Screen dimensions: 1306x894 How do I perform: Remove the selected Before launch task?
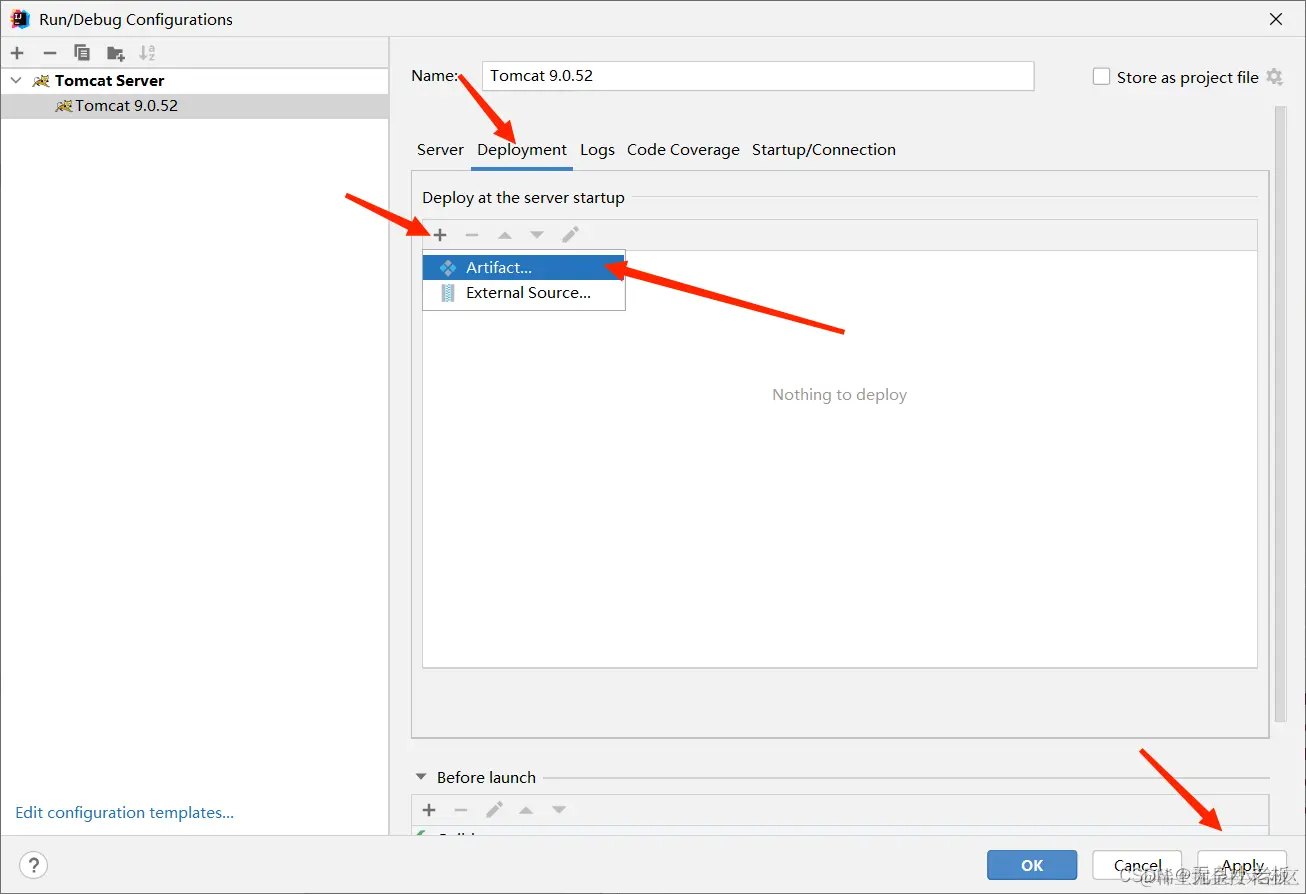coord(461,810)
